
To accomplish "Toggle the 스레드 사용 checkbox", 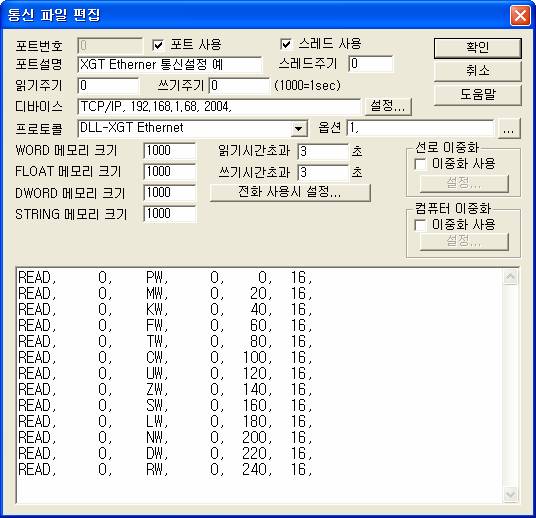I will (286, 44).
